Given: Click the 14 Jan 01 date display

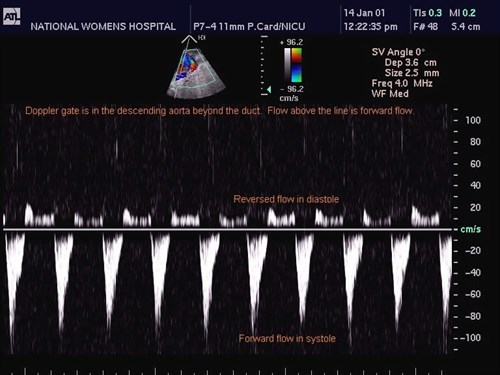Looking at the screenshot, I should pyautogui.click(x=364, y=13).
